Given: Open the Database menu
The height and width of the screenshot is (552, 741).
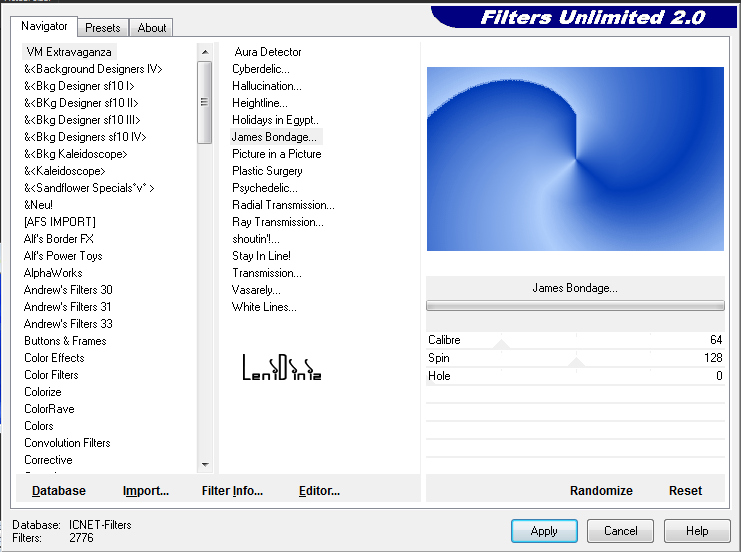Looking at the screenshot, I should [59, 490].
